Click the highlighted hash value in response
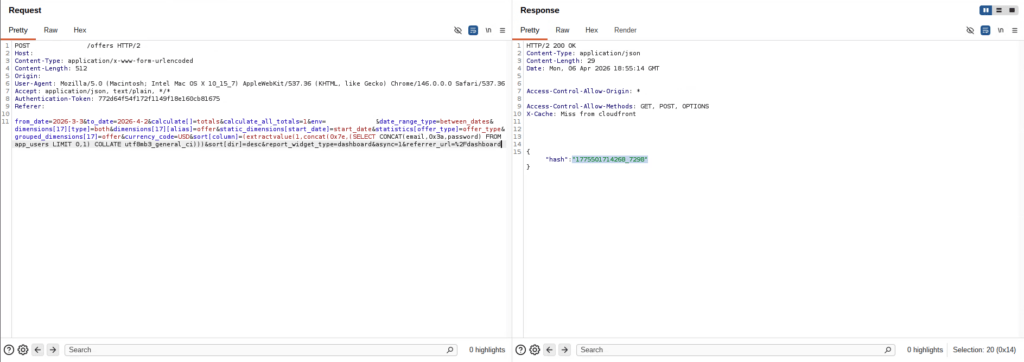 pos(609,159)
